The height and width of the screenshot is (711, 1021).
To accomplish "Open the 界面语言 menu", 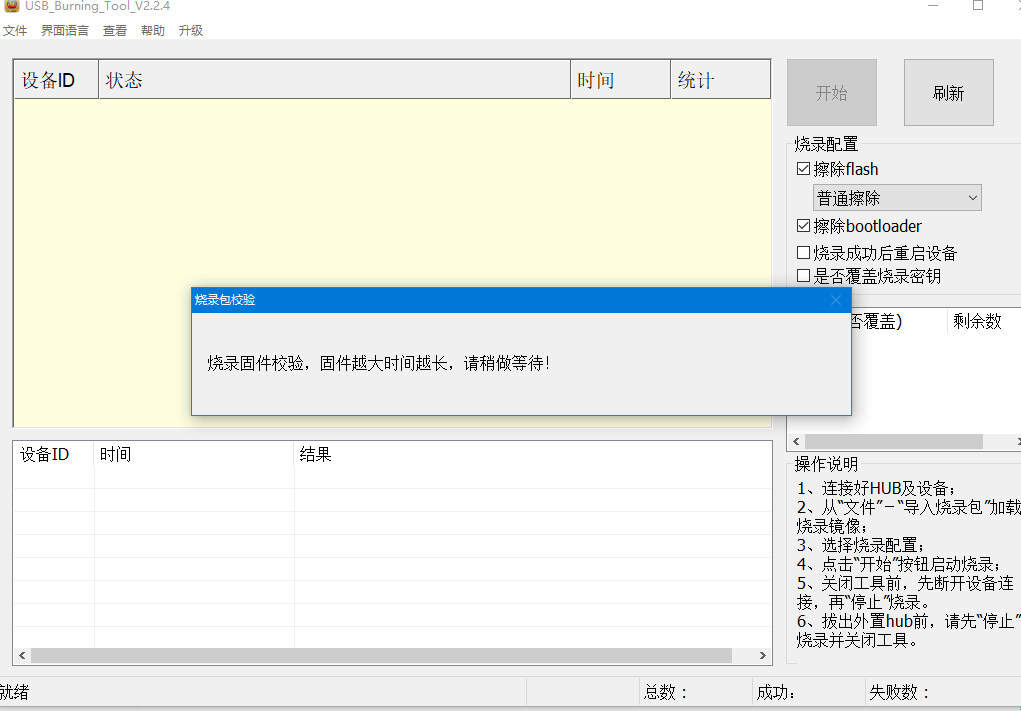I will point(65,31).
